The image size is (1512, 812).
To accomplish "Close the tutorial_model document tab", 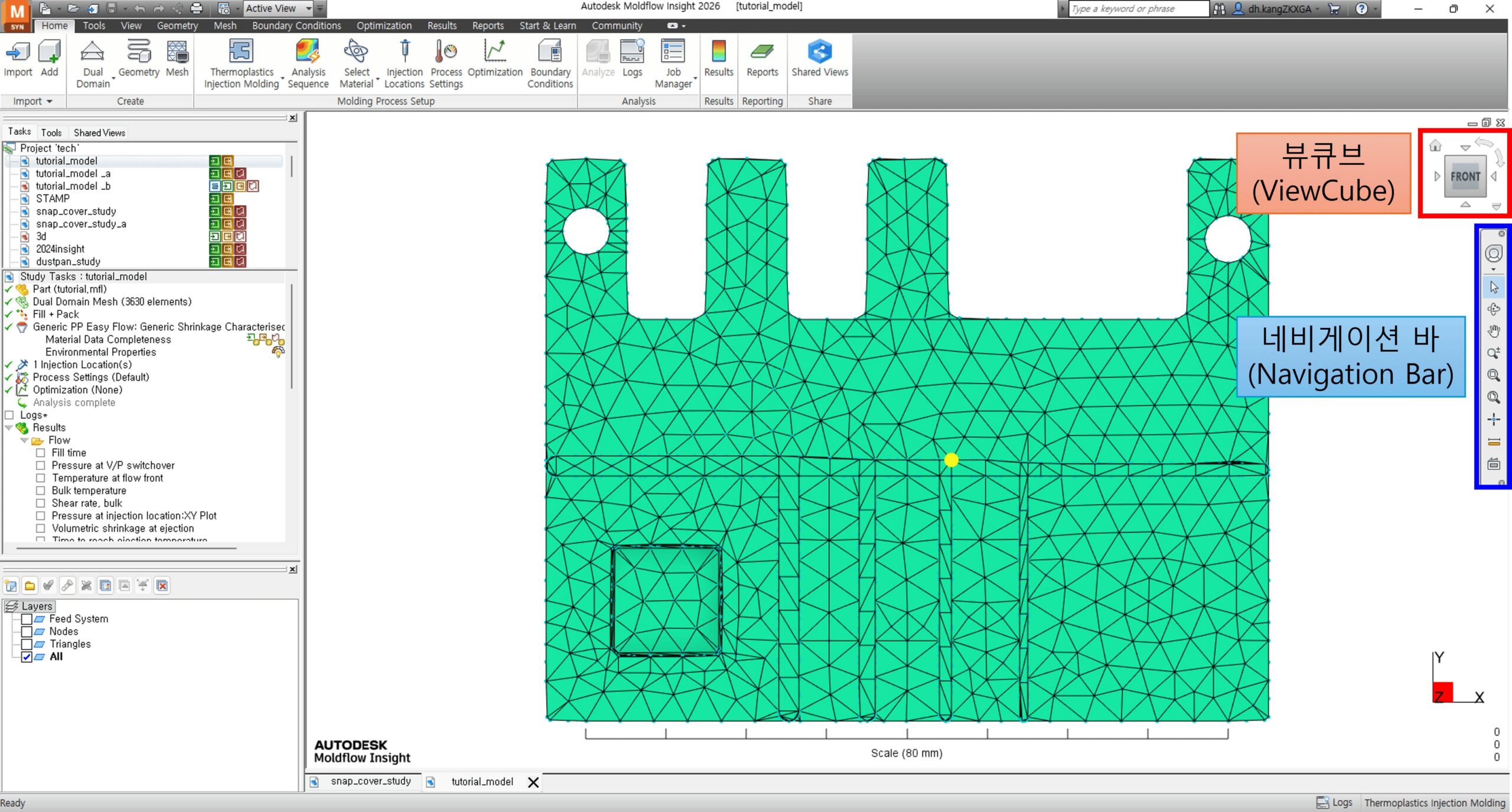I will point(533,782).
